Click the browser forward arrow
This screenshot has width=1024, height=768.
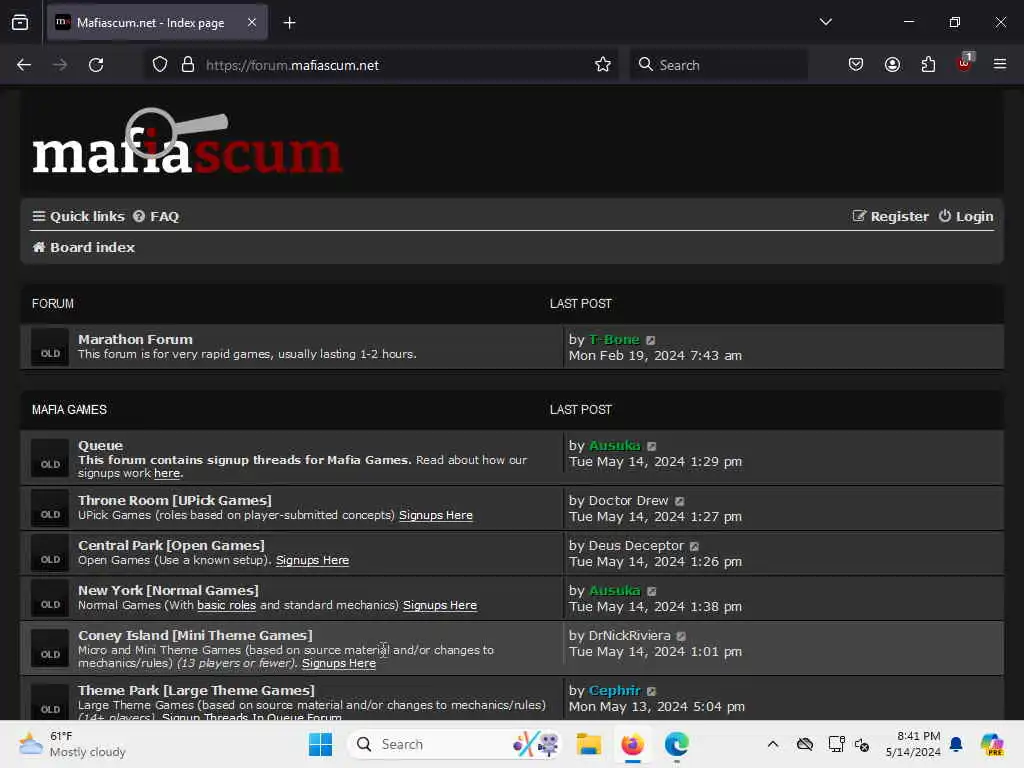pyautogui.click(x=60, y=65)
